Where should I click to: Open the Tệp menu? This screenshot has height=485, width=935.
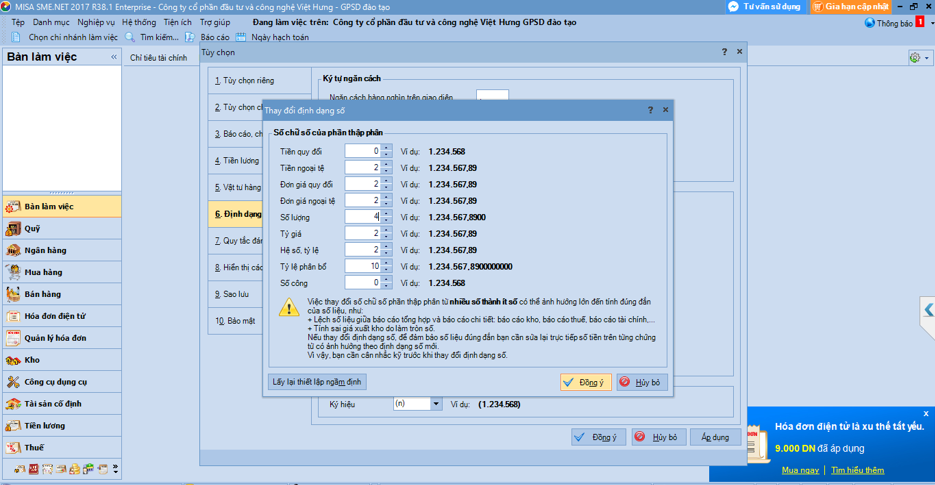tap(18, 22)
